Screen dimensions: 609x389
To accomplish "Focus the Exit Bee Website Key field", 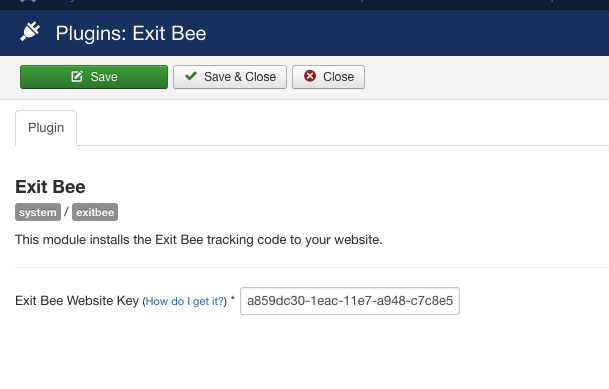I will point(350,301).
